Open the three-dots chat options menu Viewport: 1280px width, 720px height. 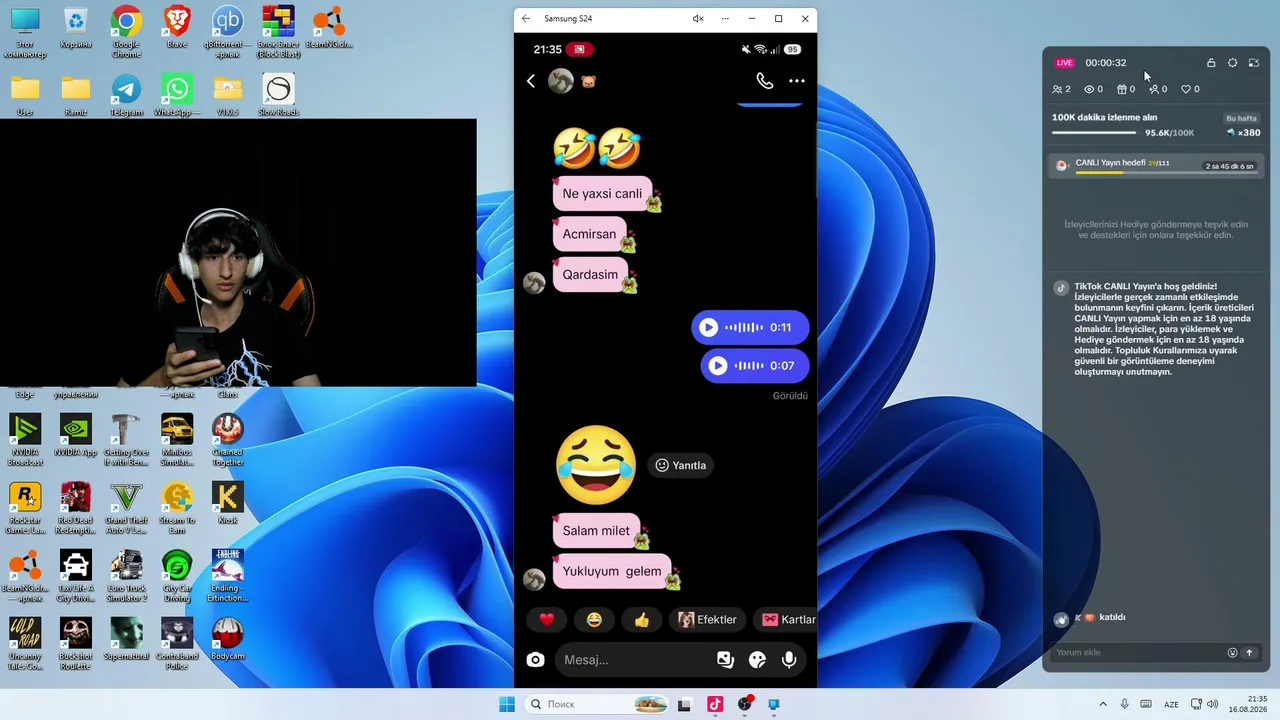coord(796,81)
